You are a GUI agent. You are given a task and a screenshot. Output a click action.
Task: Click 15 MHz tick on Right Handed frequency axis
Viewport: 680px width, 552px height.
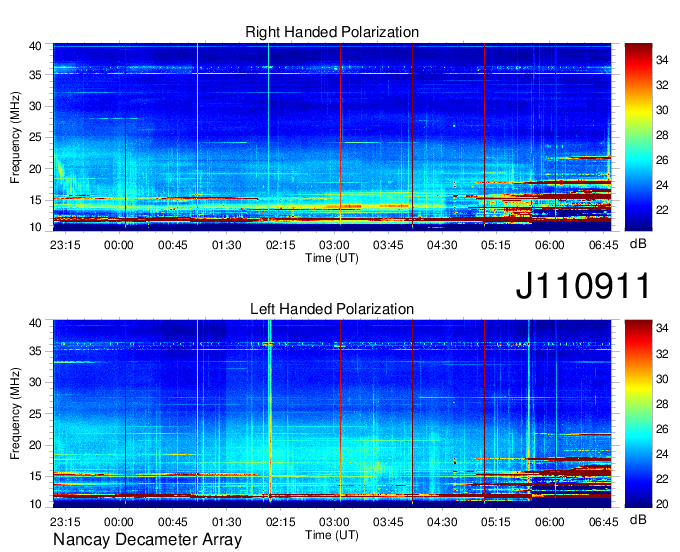coord(35,200)
